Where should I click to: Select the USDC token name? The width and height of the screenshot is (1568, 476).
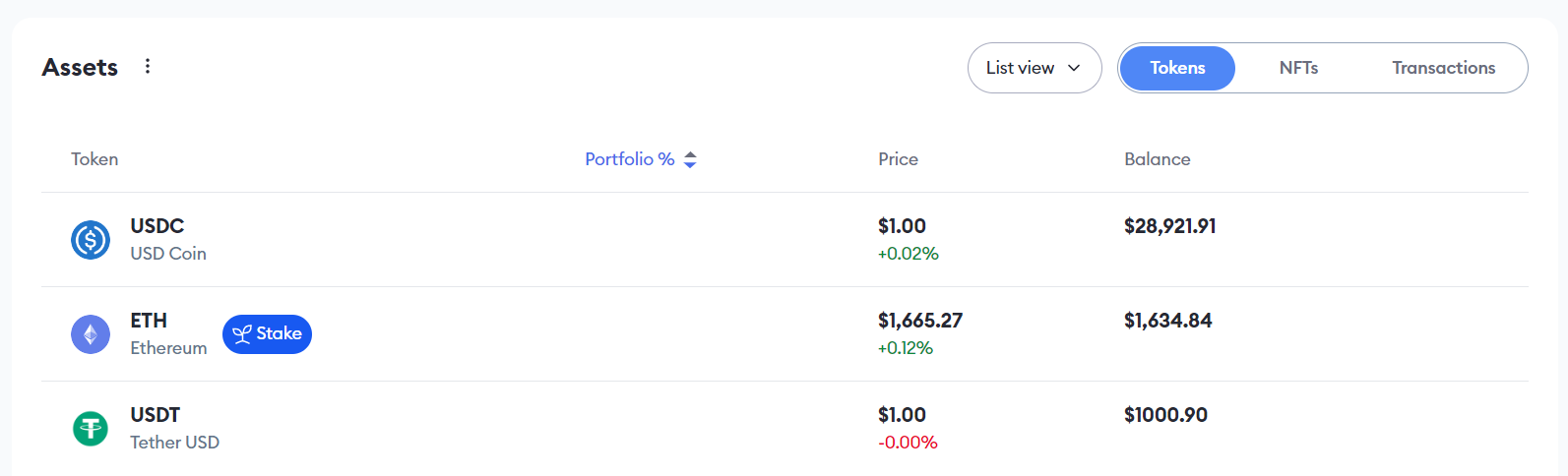157,226
